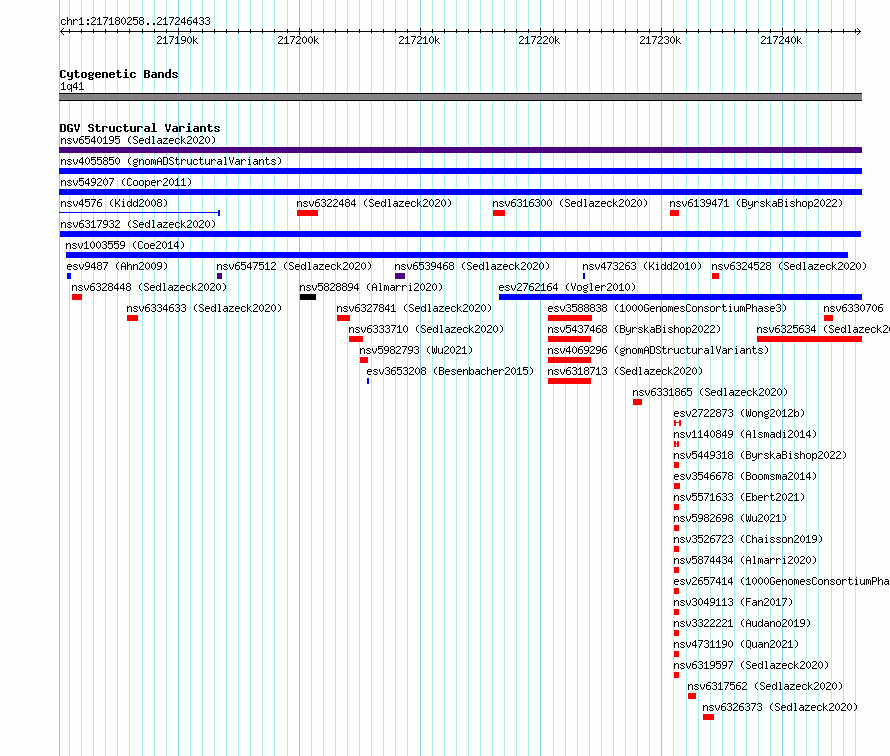Click nsv5571633 (Ebert2021) label
The image size is (890, 756).
pos(739,497)
